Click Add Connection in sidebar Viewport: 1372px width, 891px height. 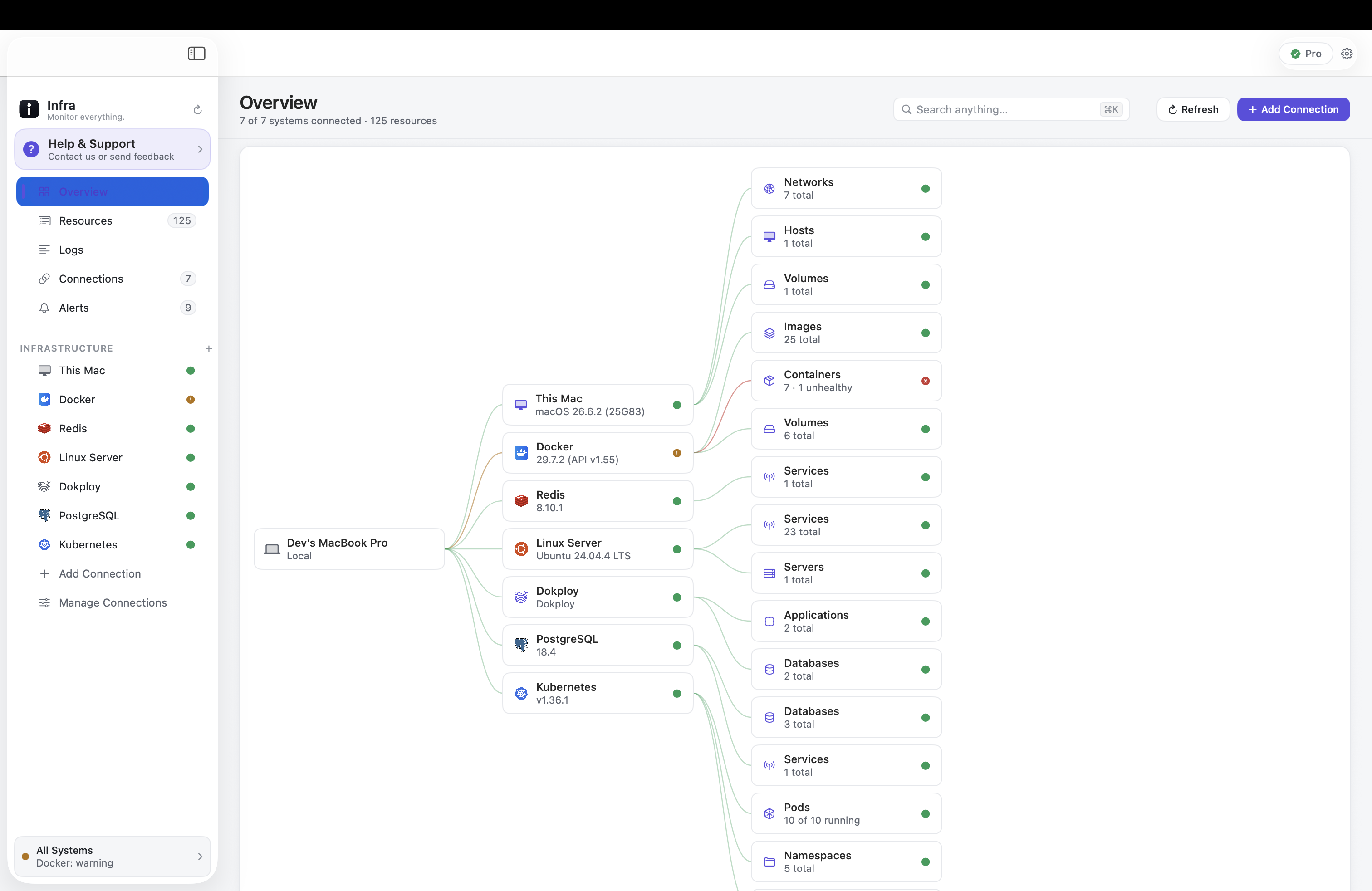113,573
